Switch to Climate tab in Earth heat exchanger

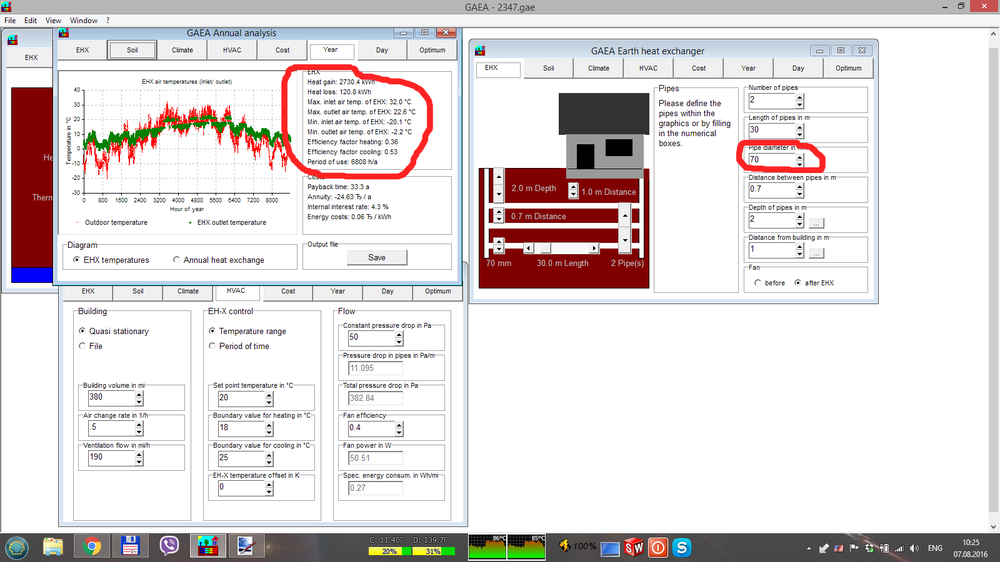pos(598,68)
